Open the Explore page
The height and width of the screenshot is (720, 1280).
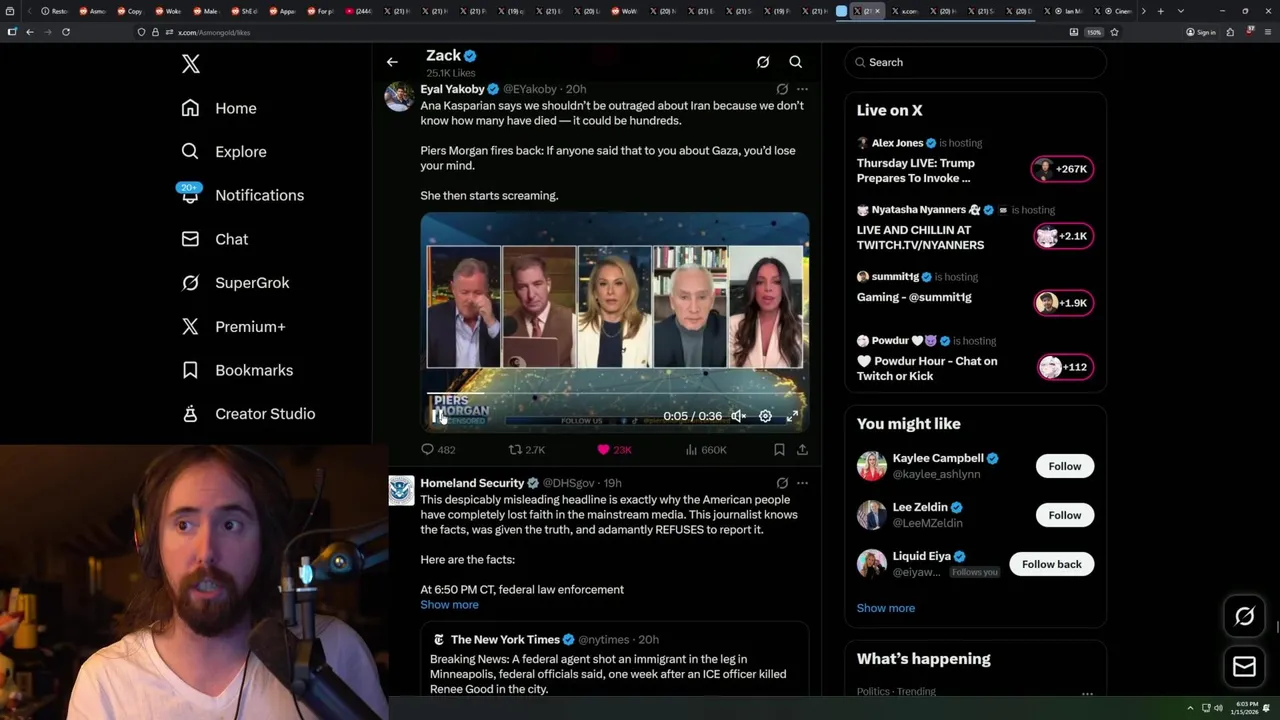click(x=224, y=152)
